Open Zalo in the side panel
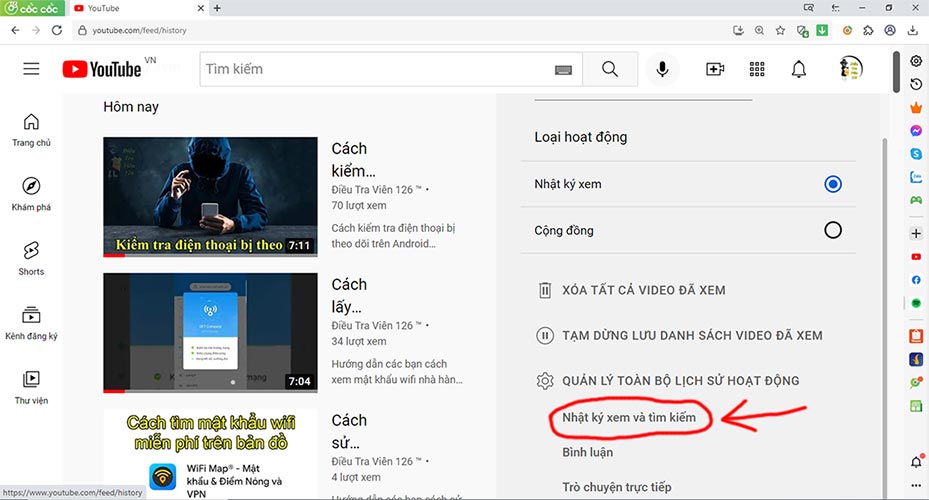The height and width of the screenshot is (500, 929). tap(916, 177)
